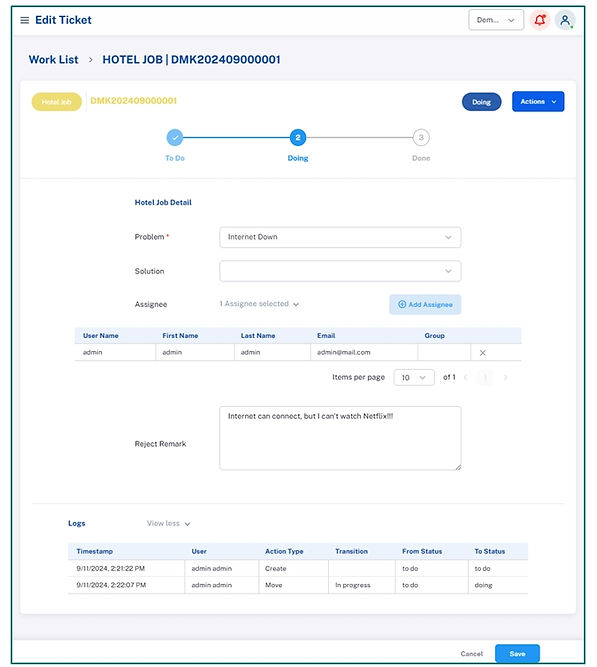This screenshot has height=667, width=597.
Task: Open the empty Solution dropdown
Action: tap(340, 271)
